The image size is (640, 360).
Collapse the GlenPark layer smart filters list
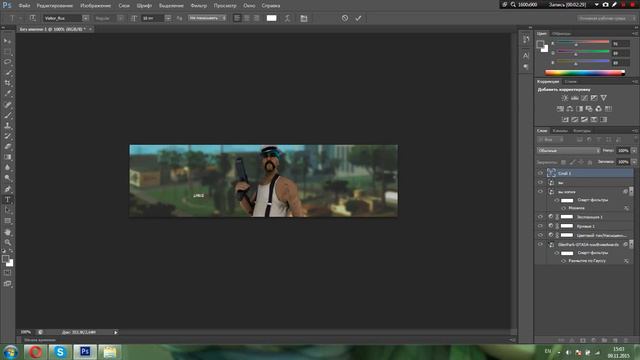click(631, 244)
